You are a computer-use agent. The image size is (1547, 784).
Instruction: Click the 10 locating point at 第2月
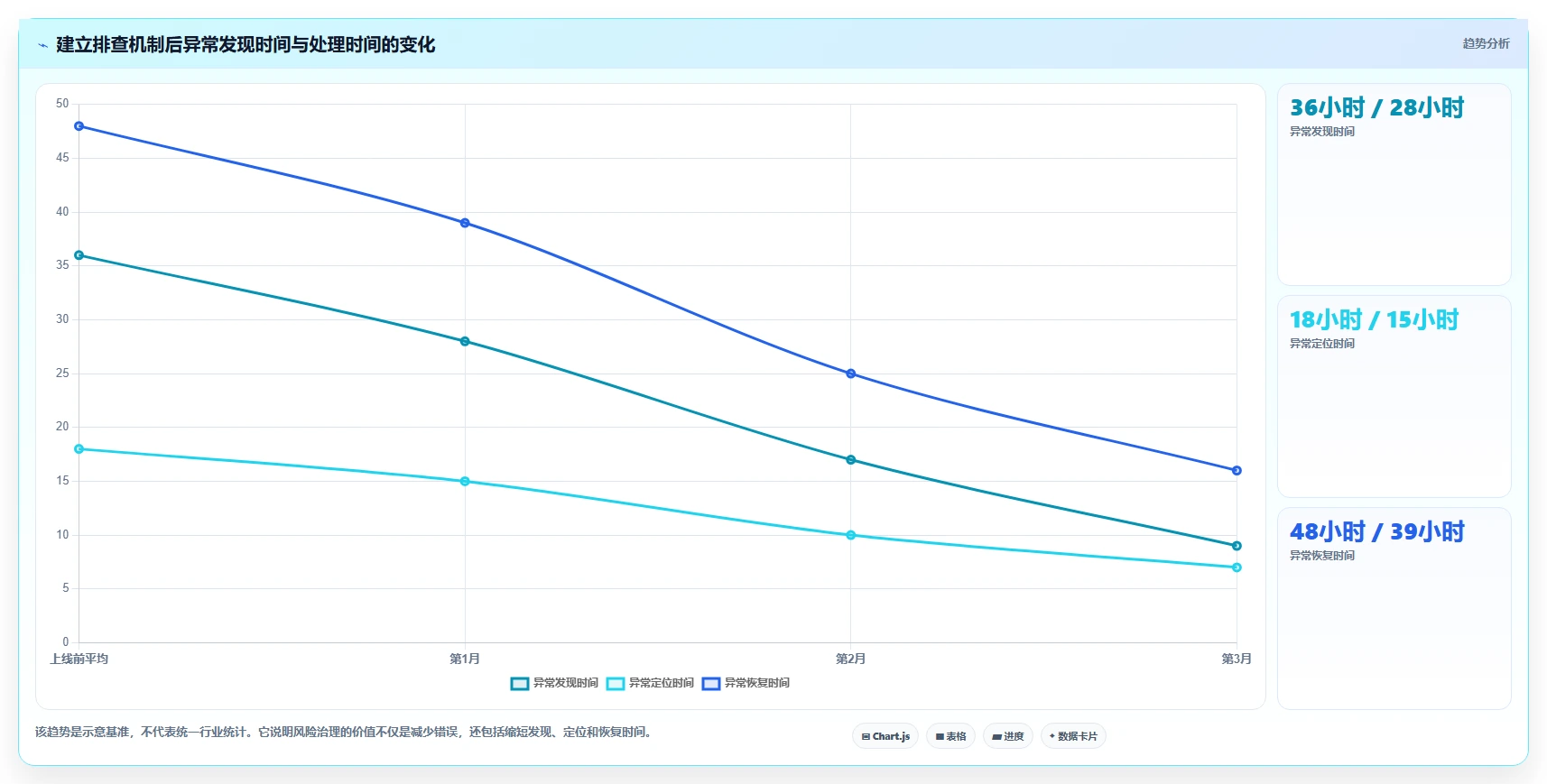click(x=851, y=535)
